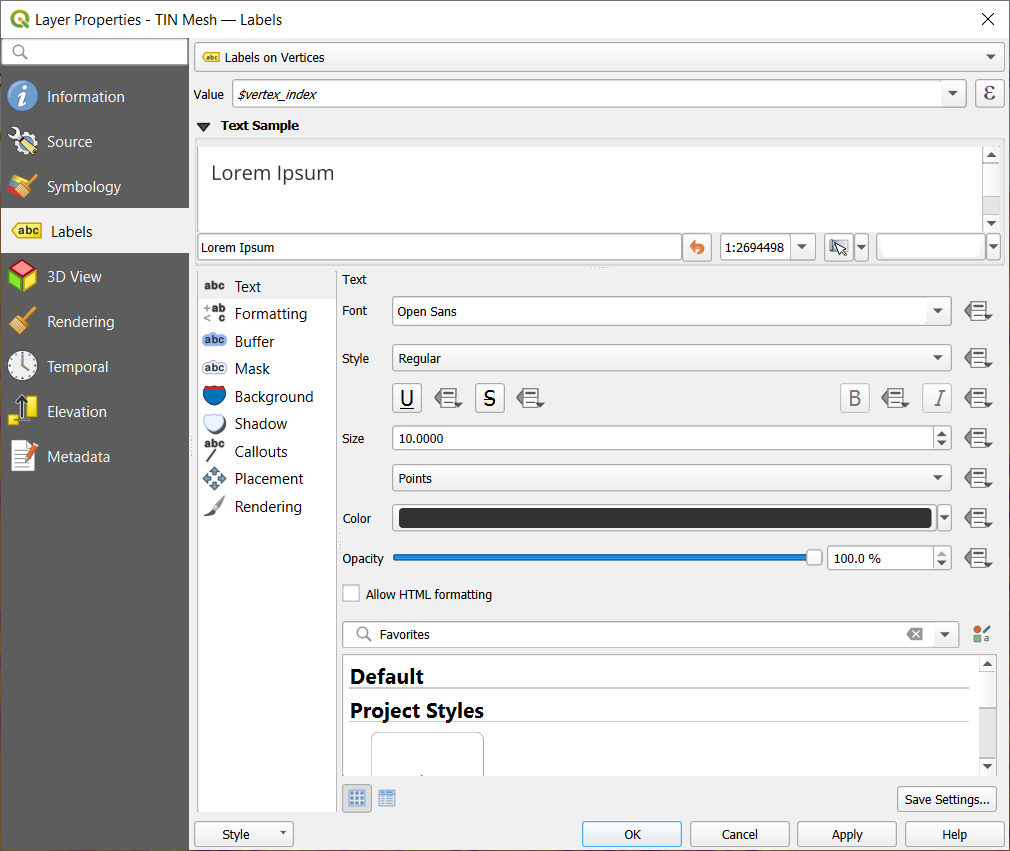Click the Lorem Ipsum sample text field
The width and height of the screenshot is (1010, 851).
point(440,247)
